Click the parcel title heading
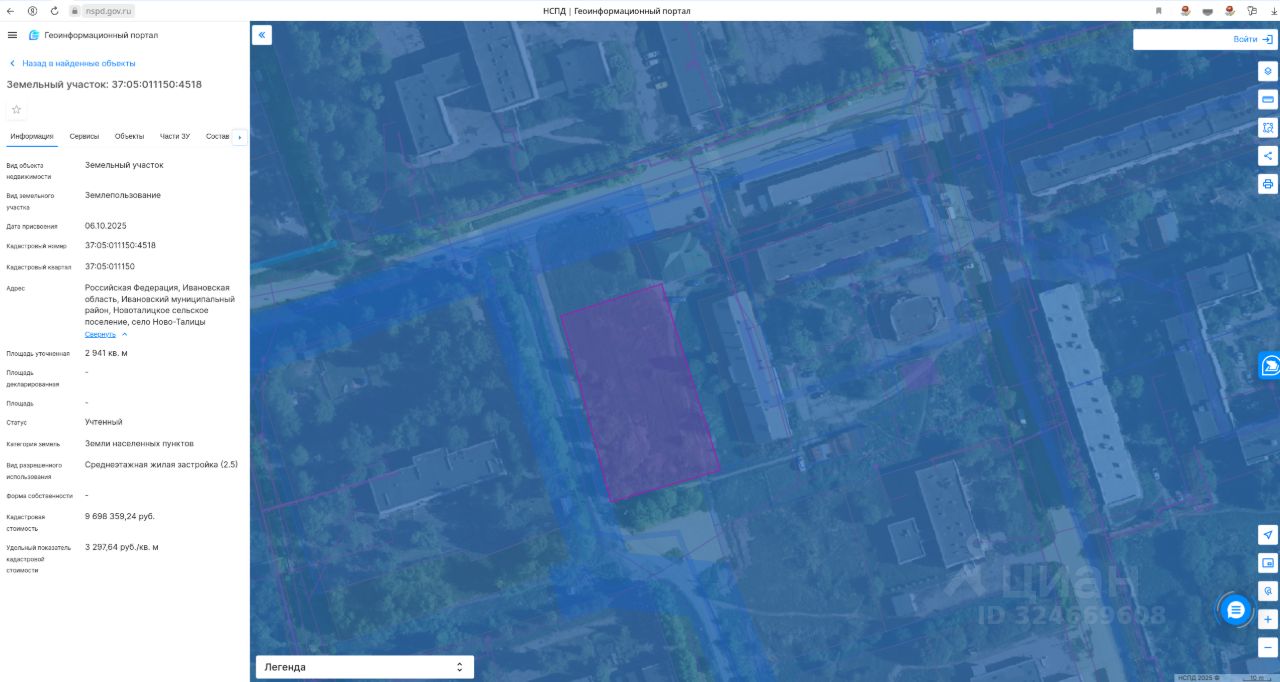Viewport: 1280px width, 682px height. pos(104,84)
